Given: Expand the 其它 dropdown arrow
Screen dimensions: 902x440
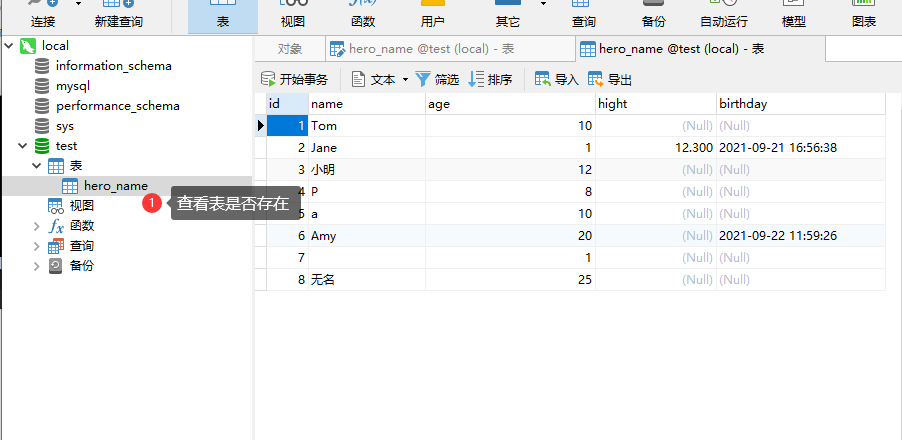Looking at the screenshot, I should 544,3.
